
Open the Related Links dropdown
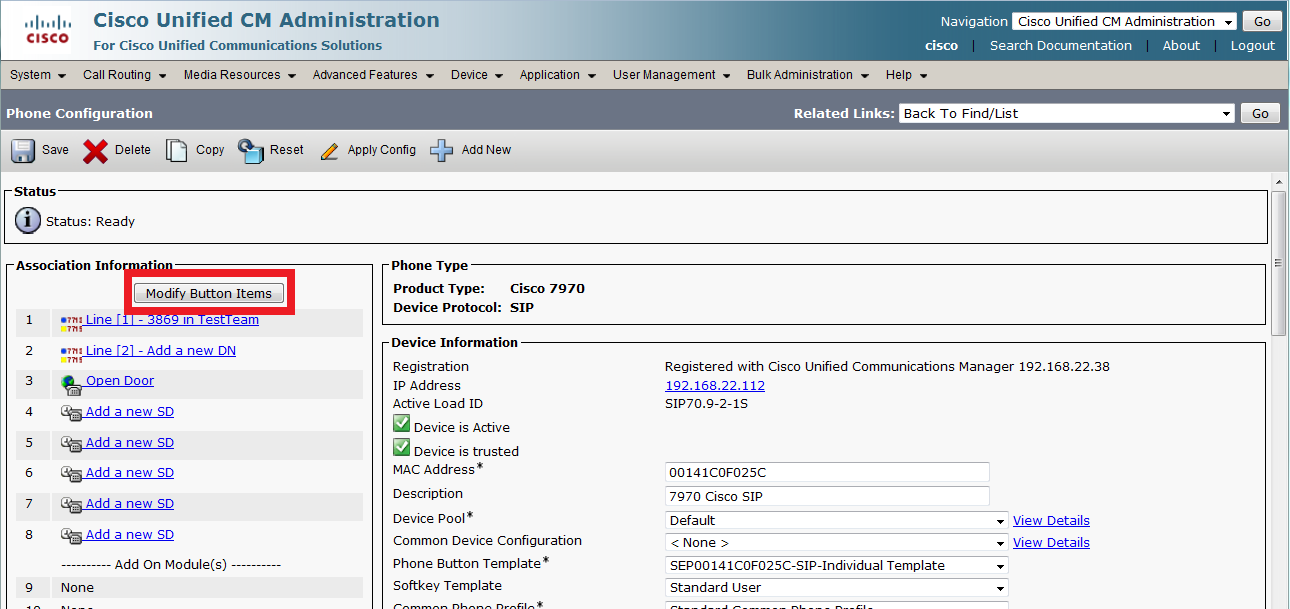pyautogui.click(x=1066, y=114)
